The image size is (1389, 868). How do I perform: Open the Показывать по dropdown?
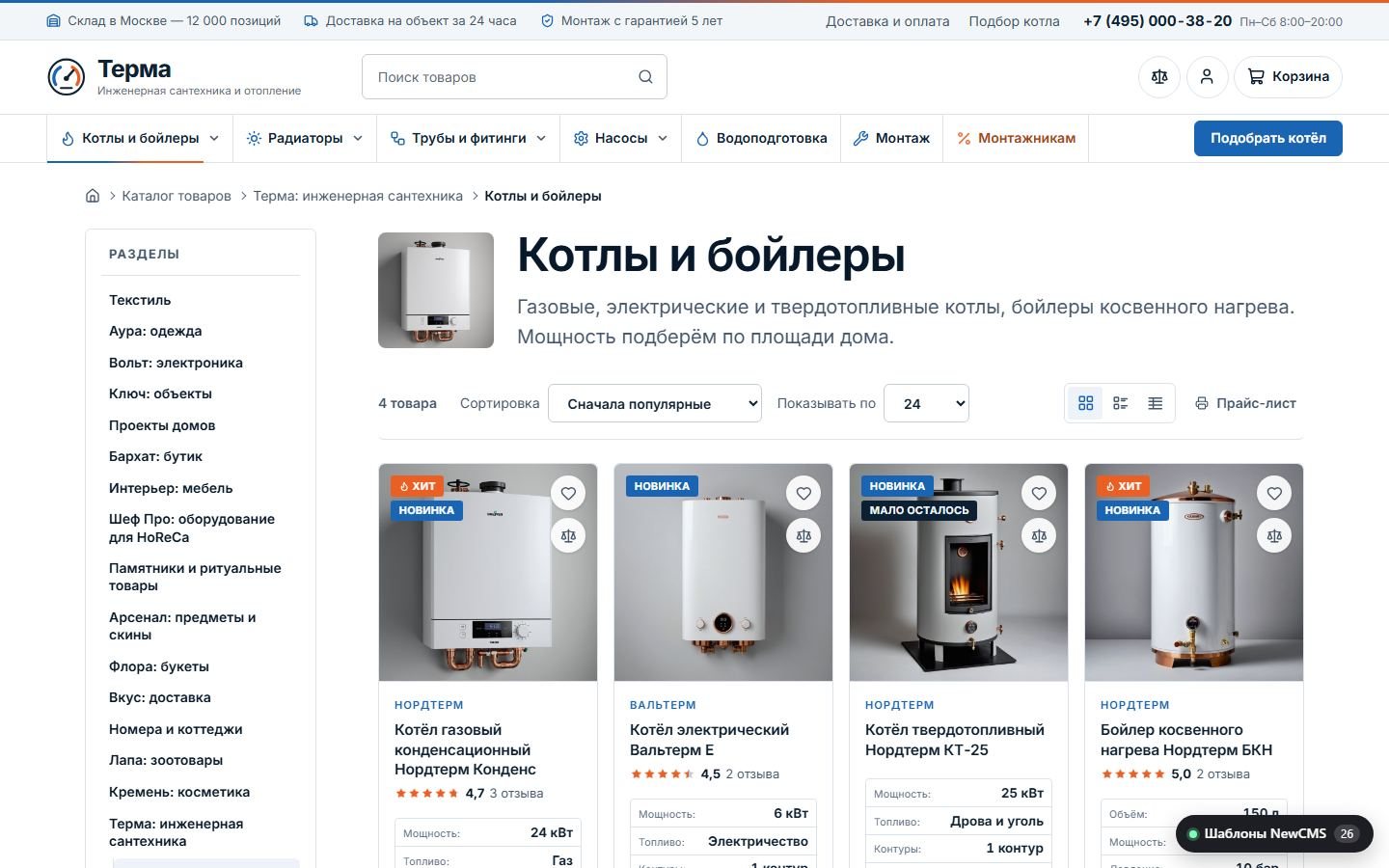[x=926, y=403]
